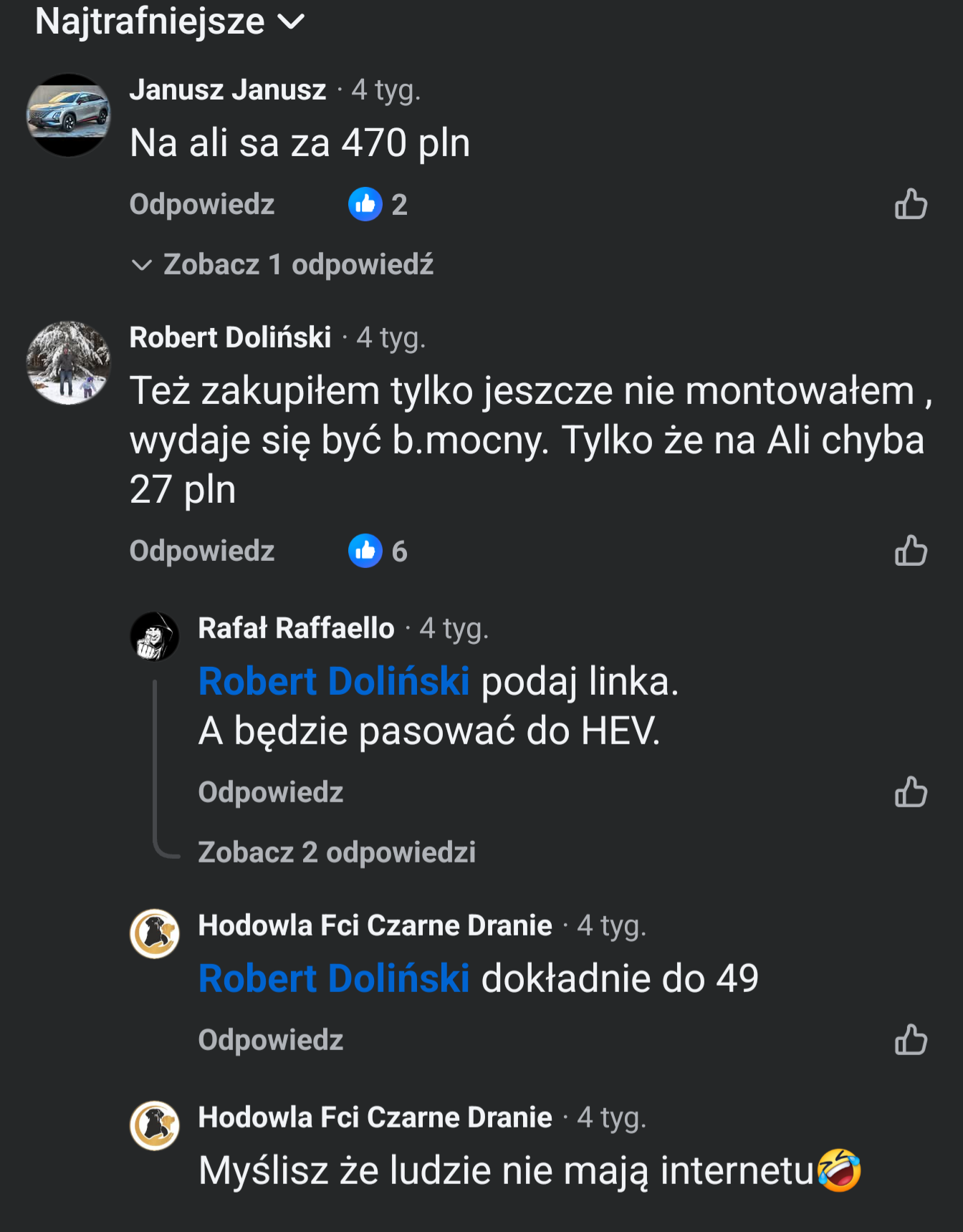
Task: Reply to Rafał Raffaello's comment
Action: [271, 793]
